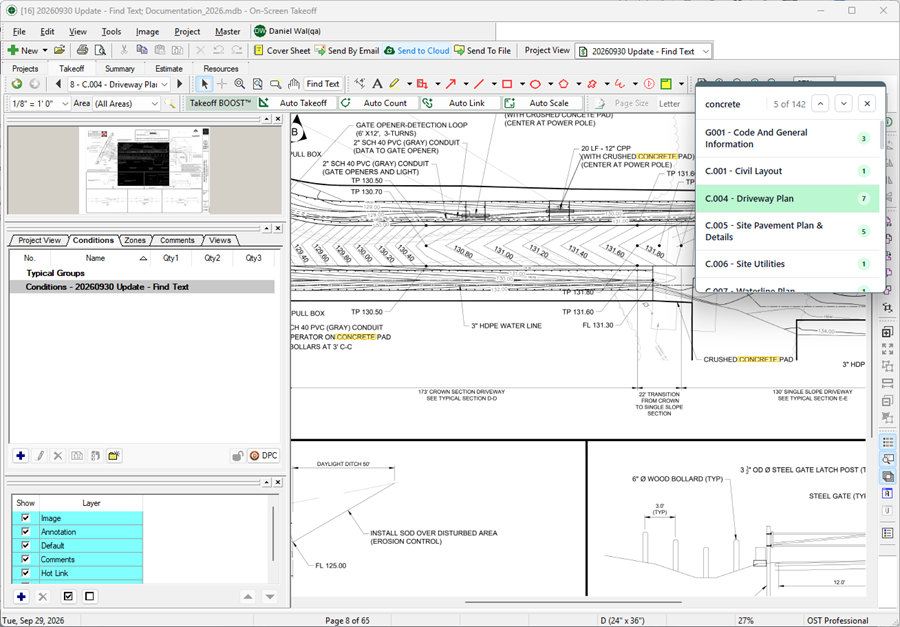
Task: Click the uncheck-all layers button
Action: [x=89, y=597]
